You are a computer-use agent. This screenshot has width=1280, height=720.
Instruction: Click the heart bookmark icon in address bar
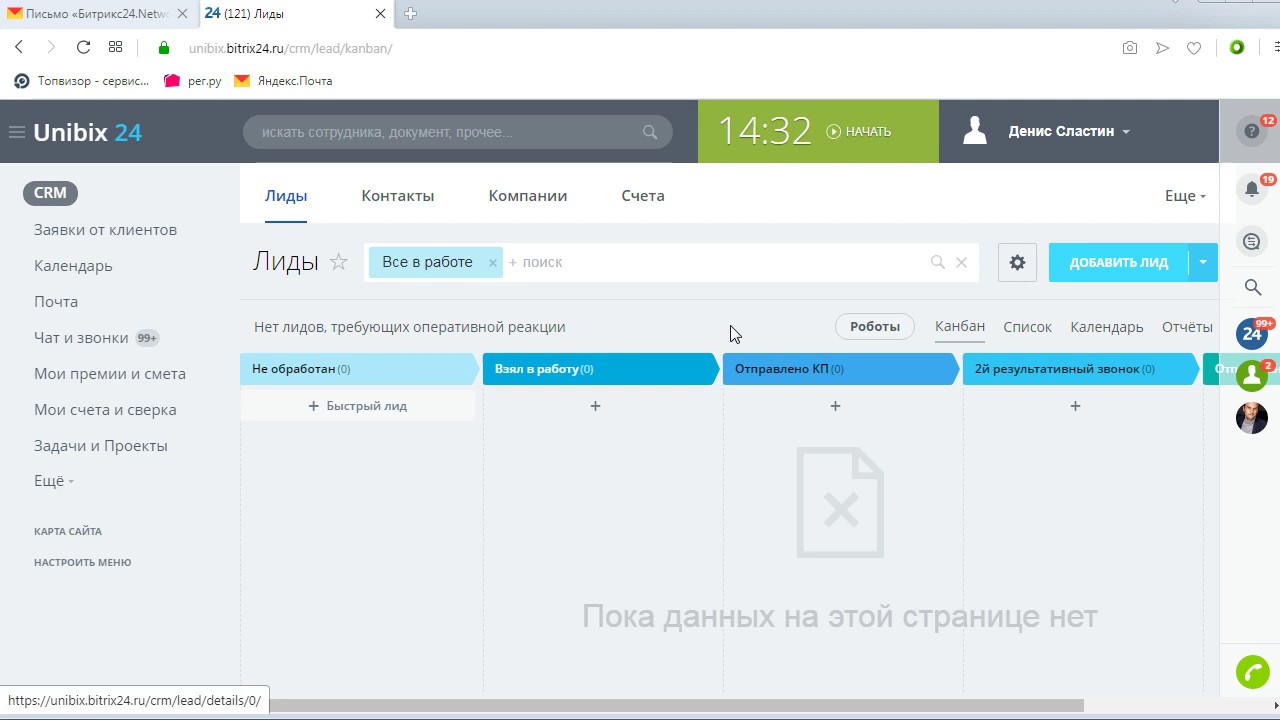point(1194,48)
